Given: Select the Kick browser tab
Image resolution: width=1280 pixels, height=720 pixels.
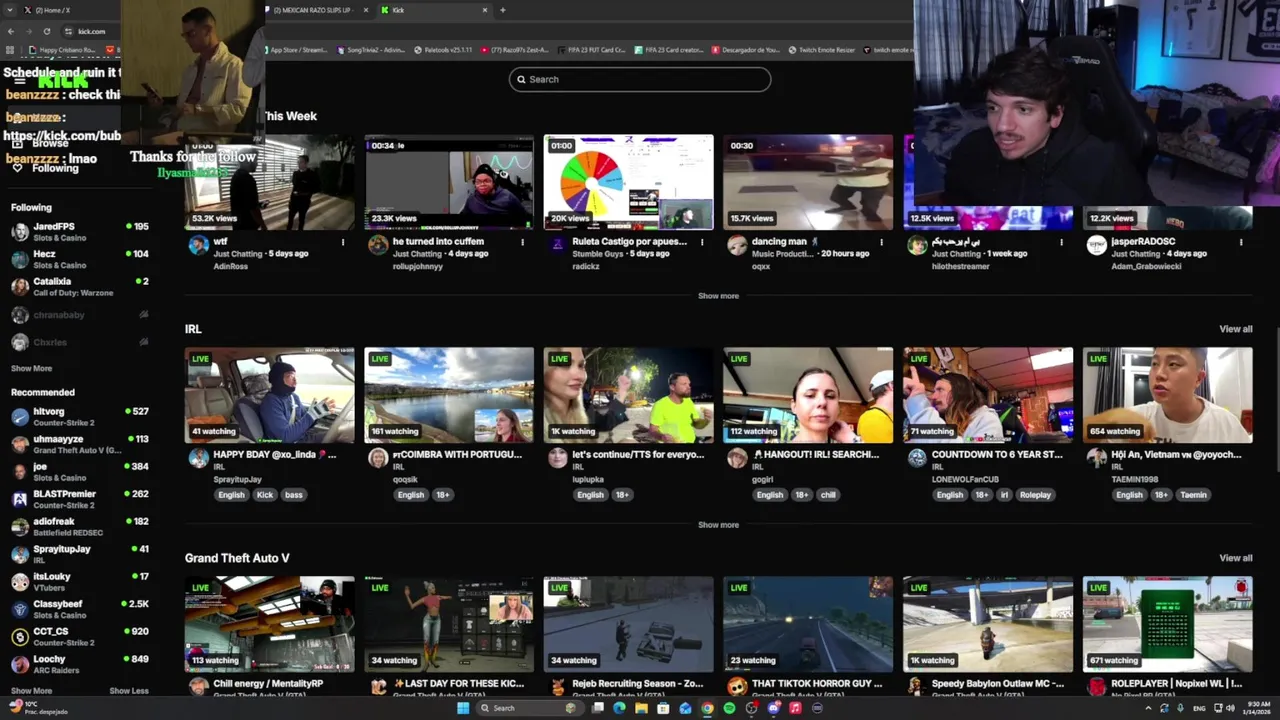Looking at the screenshot, I should pyautogui.click(x=436, y=10).
